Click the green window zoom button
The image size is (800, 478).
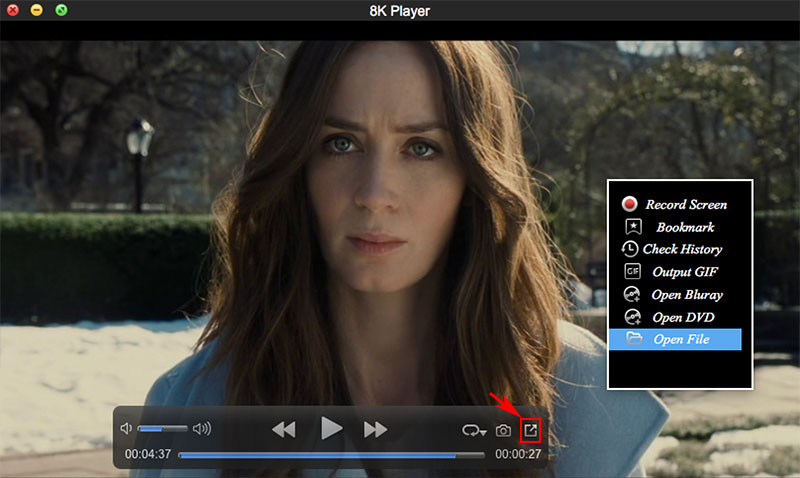[x=62, y=10]
